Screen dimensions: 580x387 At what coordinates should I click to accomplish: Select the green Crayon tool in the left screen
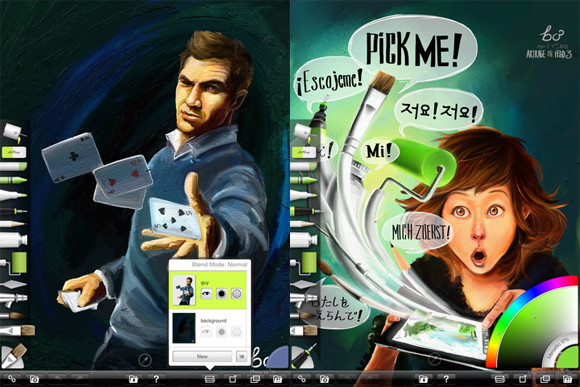tap(13, 181)
